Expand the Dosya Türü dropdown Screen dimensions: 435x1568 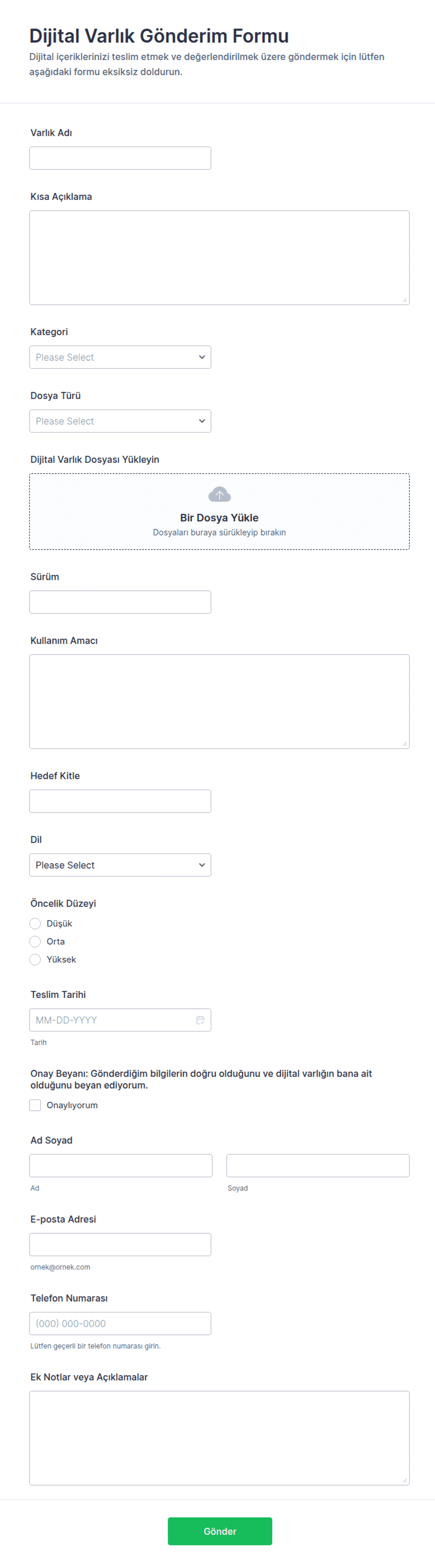(120, 421)
